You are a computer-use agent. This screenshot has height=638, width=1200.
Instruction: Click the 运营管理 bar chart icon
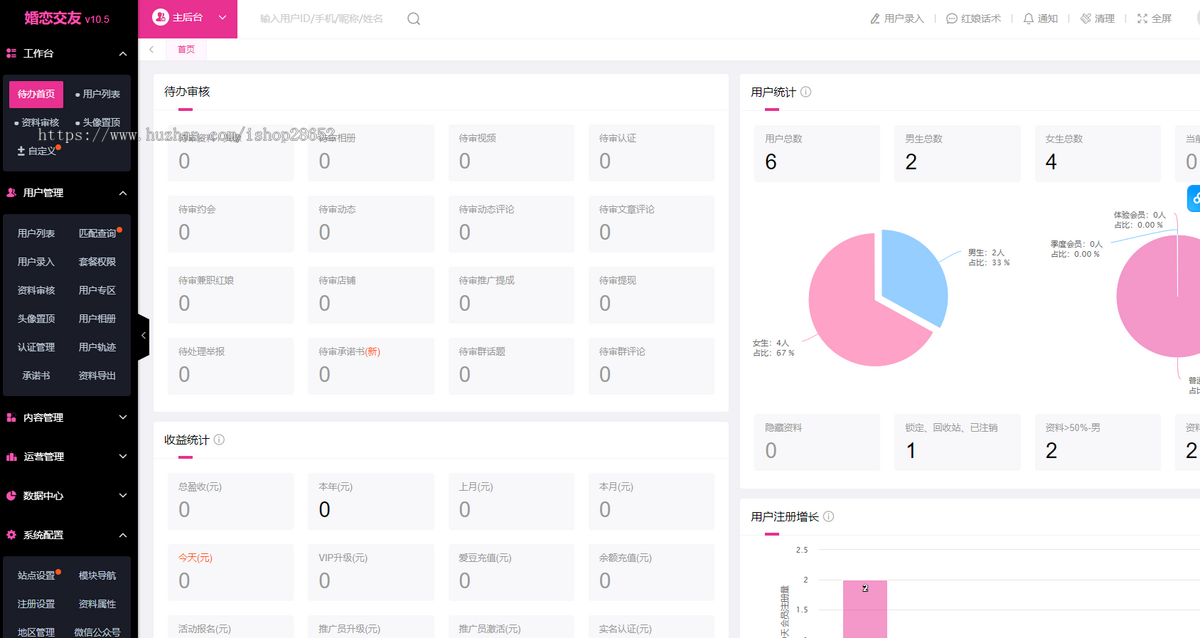11,457
